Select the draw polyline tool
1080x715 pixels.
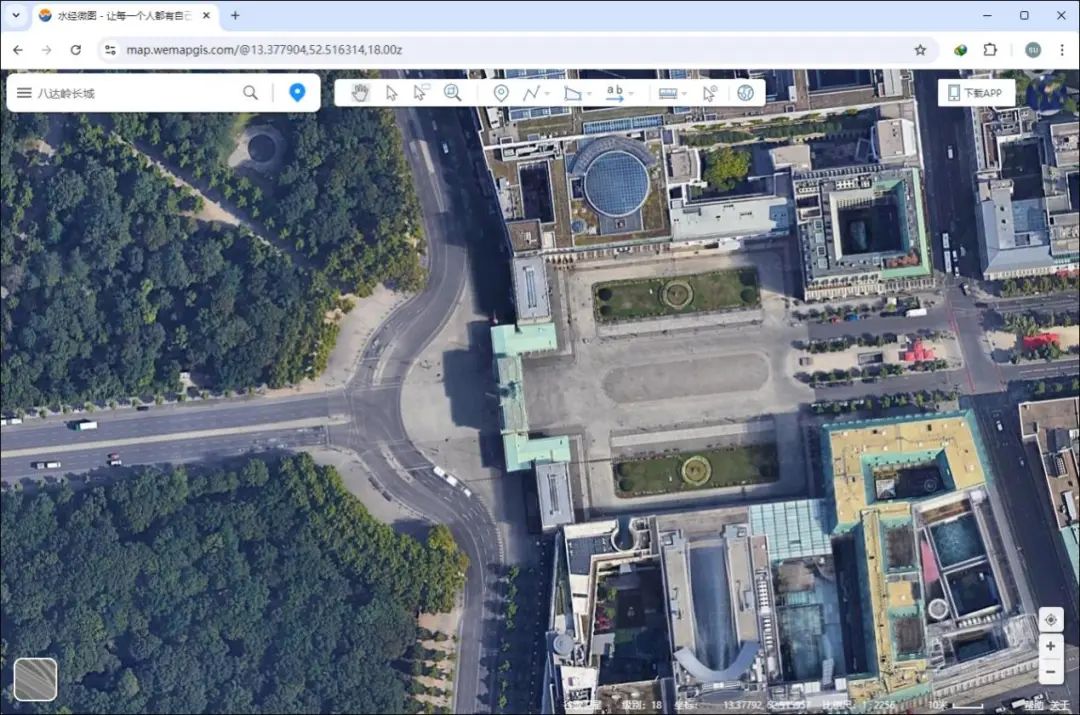[531, 93]
